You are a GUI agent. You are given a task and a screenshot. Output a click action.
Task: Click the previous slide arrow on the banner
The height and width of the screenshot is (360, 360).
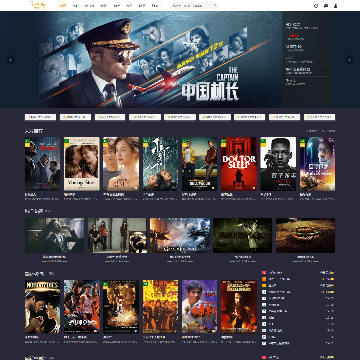click(11, 60)
